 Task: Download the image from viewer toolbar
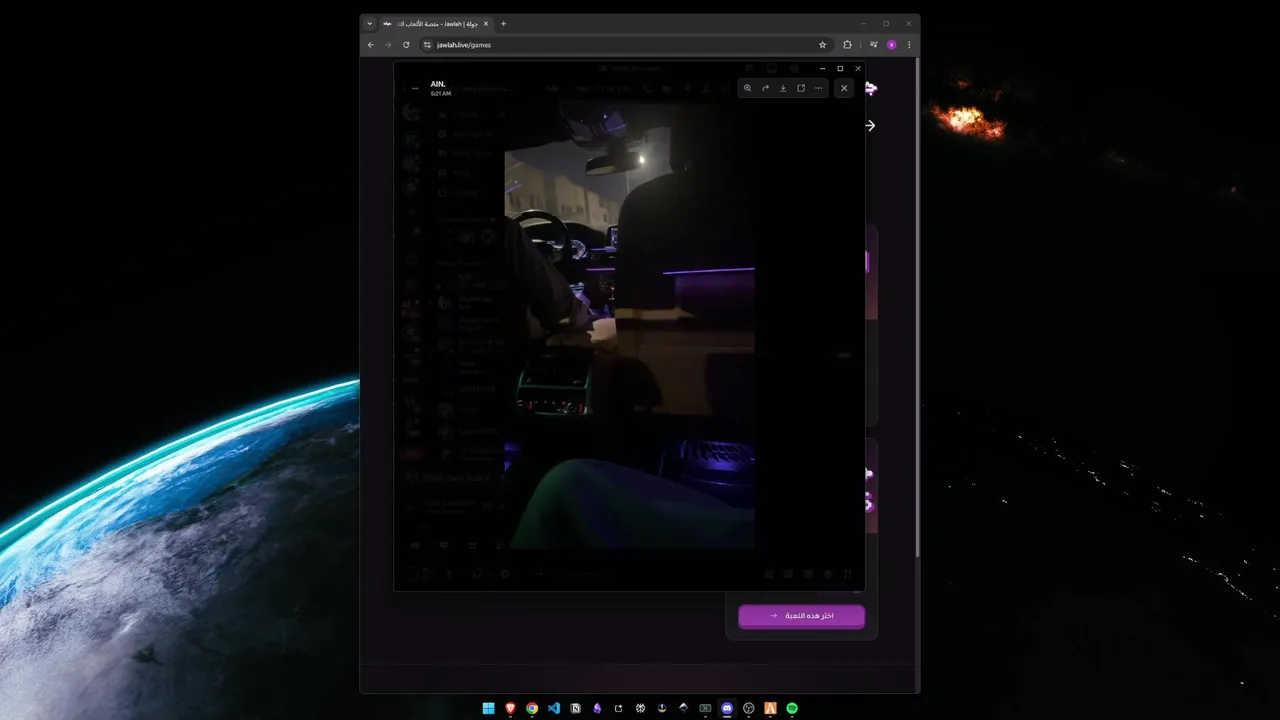pyautogui.click(x=783, y=88)
